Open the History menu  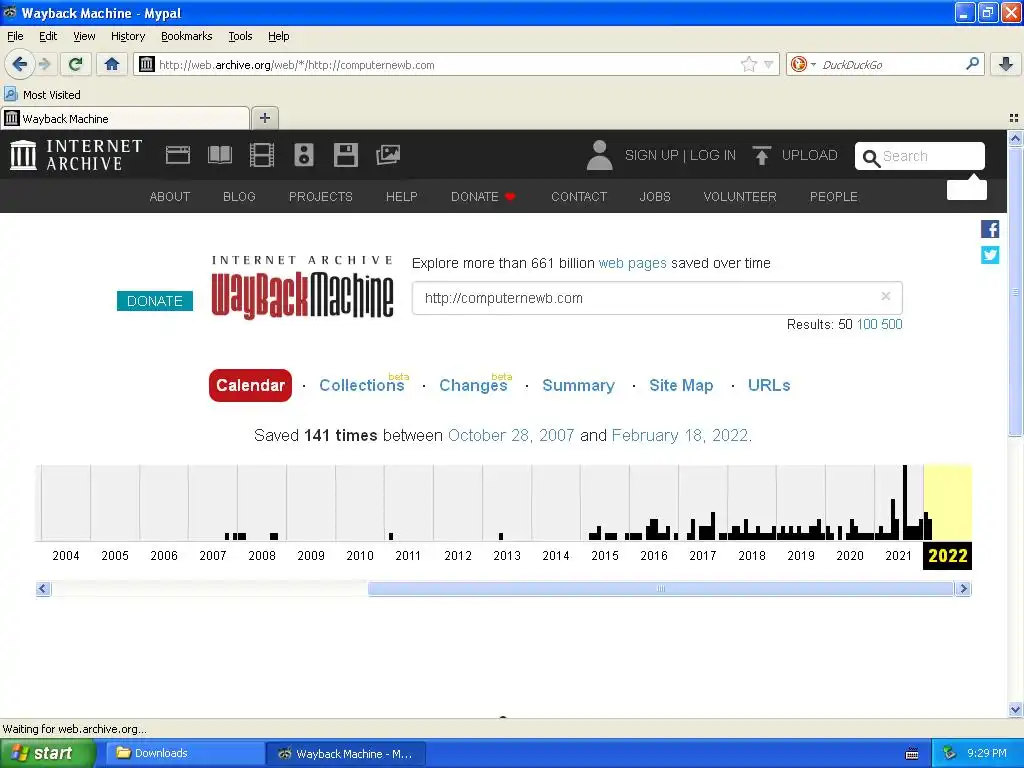point(128,36)
